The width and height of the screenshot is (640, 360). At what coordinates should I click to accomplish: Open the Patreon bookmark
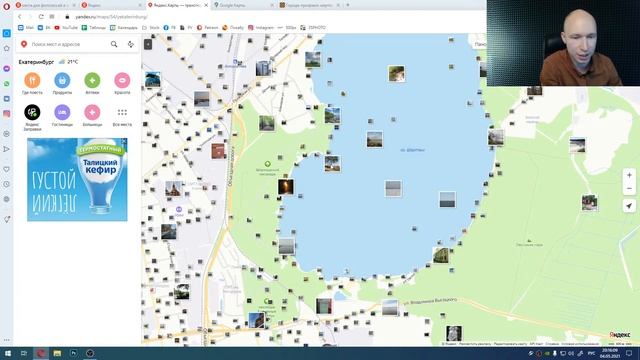click(x=207, y=28)
